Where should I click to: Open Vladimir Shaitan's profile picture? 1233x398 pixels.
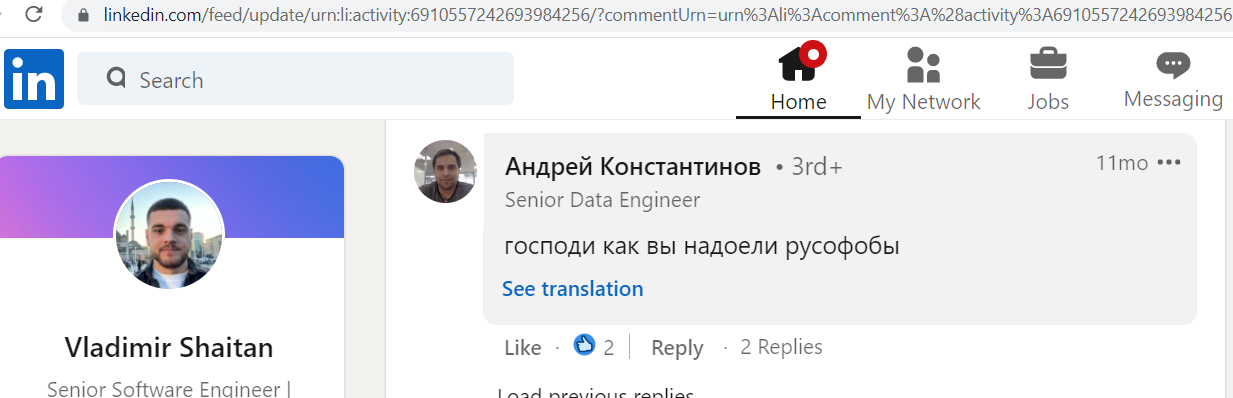coord(169,236)
